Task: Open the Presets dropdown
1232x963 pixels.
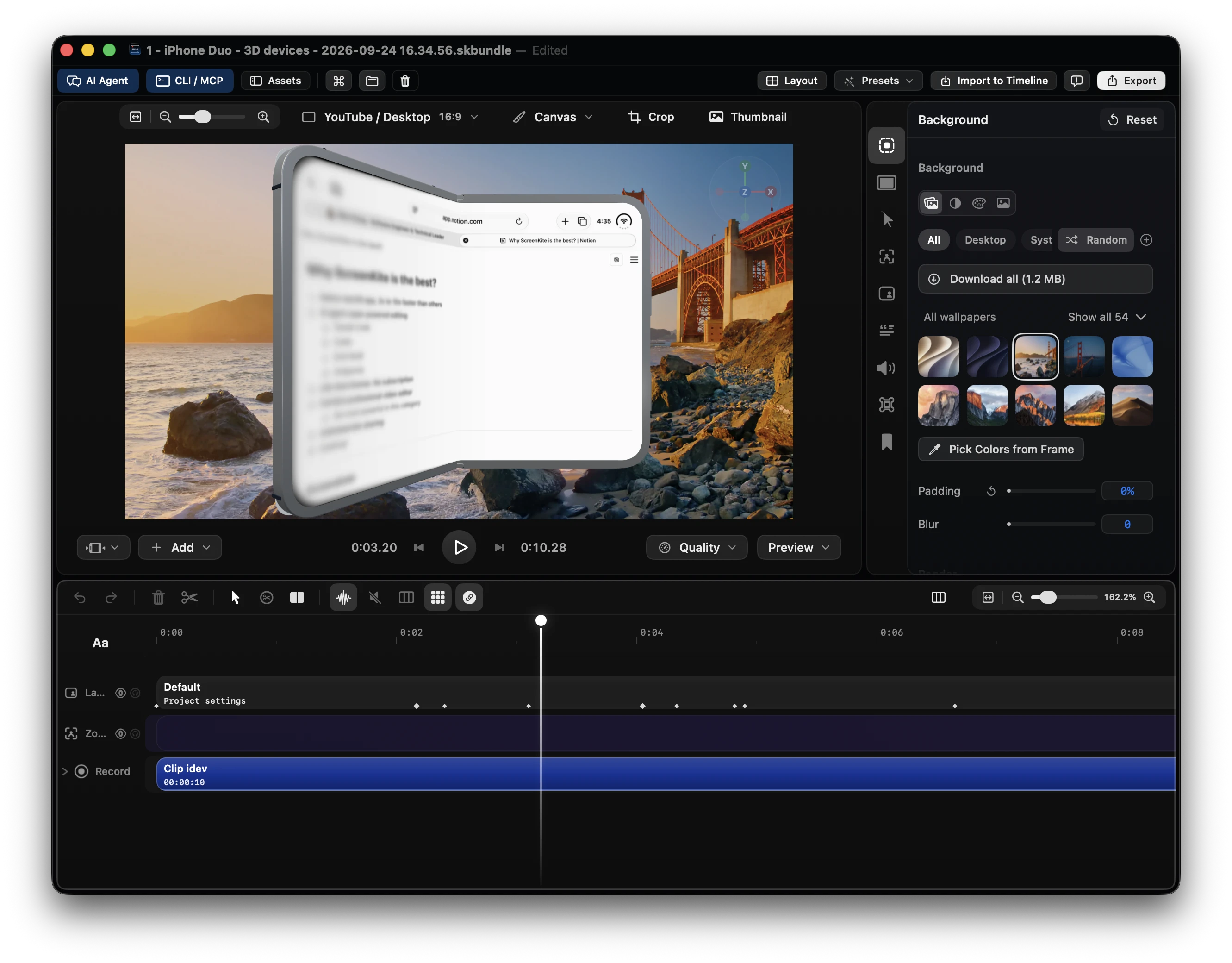Action: point(878,81)
